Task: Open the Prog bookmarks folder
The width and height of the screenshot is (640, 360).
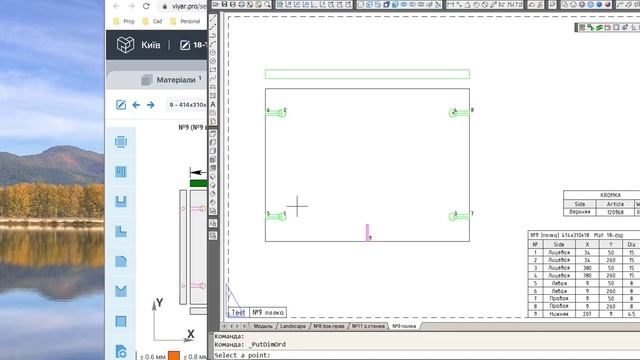Action: pos(124,21)
